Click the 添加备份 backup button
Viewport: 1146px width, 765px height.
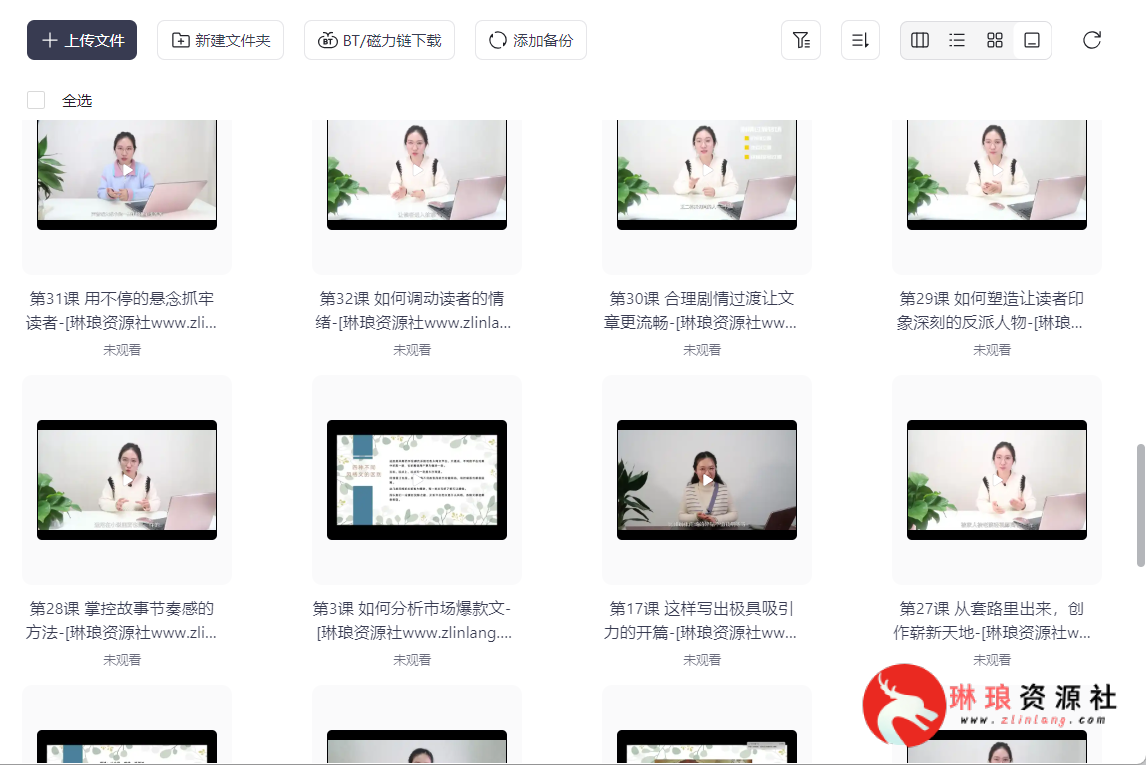point(531,40)
